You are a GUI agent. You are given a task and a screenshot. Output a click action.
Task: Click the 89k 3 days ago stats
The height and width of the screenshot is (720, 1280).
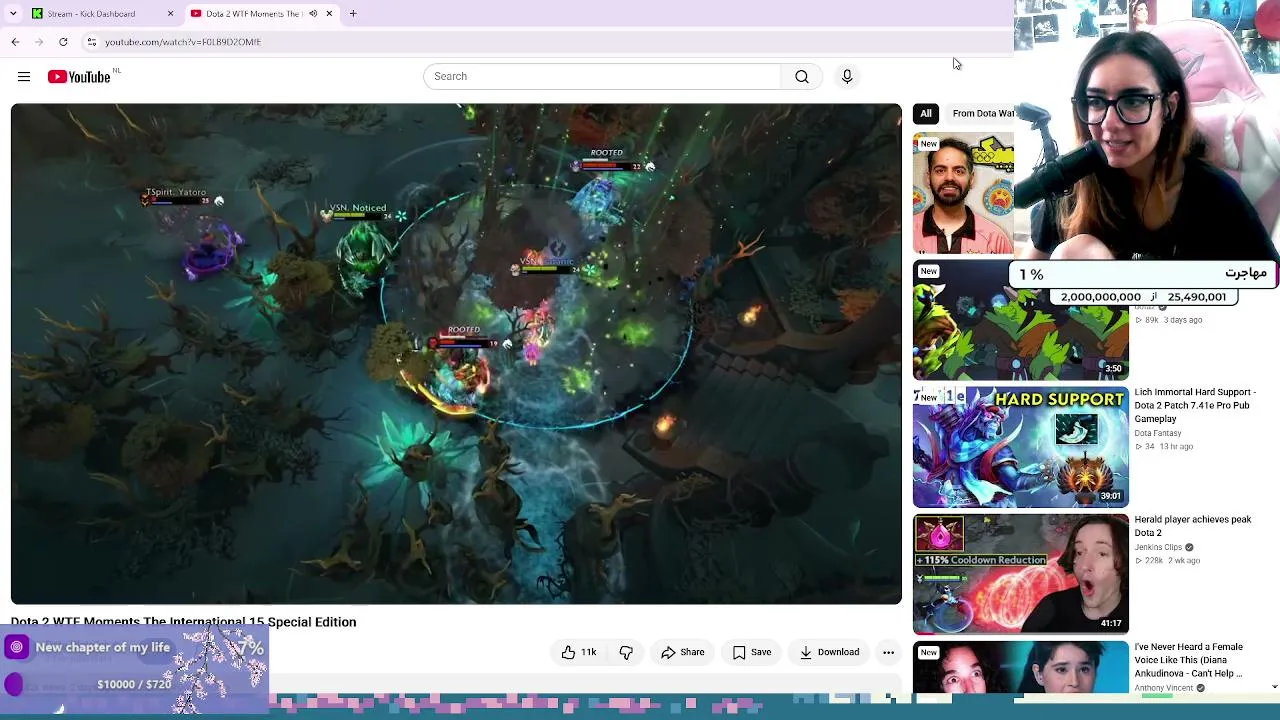[x=1168, y=320]
